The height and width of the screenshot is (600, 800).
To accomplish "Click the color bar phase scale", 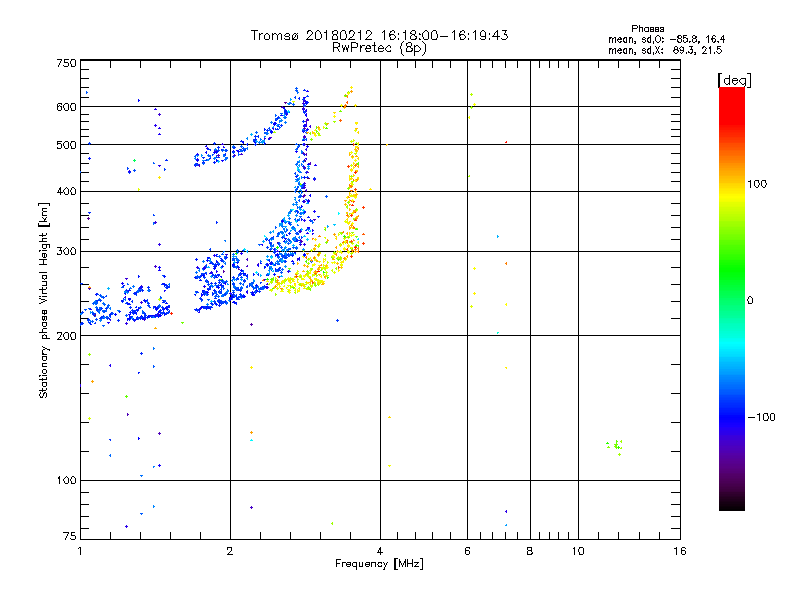I will click(732, 299).
